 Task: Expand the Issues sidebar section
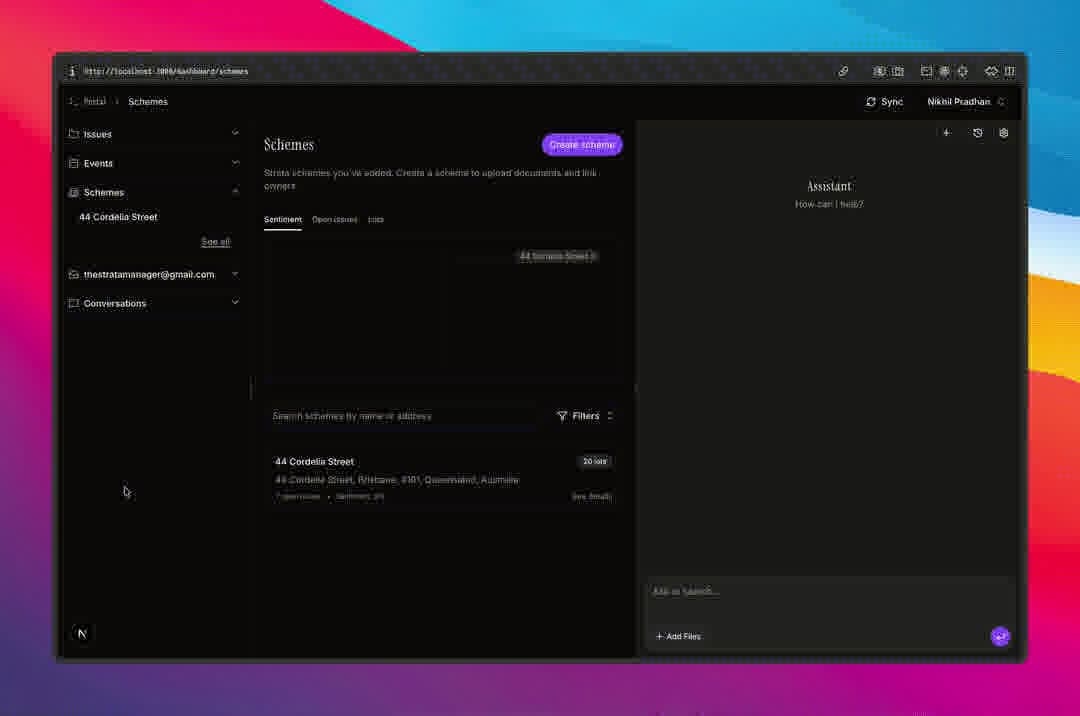pyautogui.click(x=235, y=133)
